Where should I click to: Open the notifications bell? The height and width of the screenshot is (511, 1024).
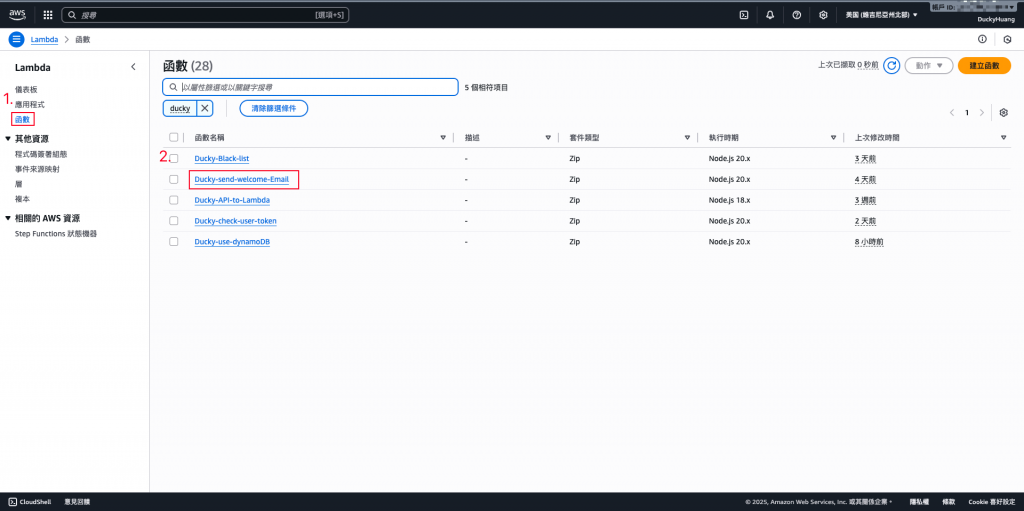(770, 14)
